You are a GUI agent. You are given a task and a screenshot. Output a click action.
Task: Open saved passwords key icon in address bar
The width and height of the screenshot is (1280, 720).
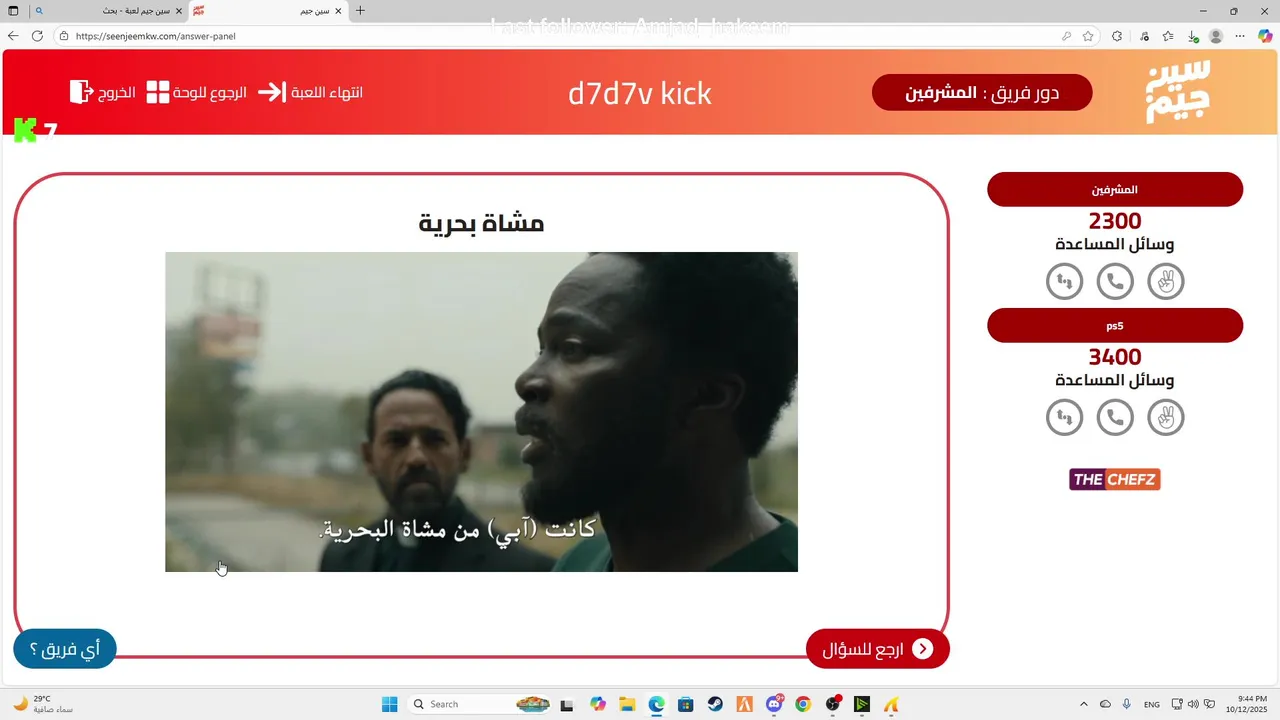click(1067, 36)
